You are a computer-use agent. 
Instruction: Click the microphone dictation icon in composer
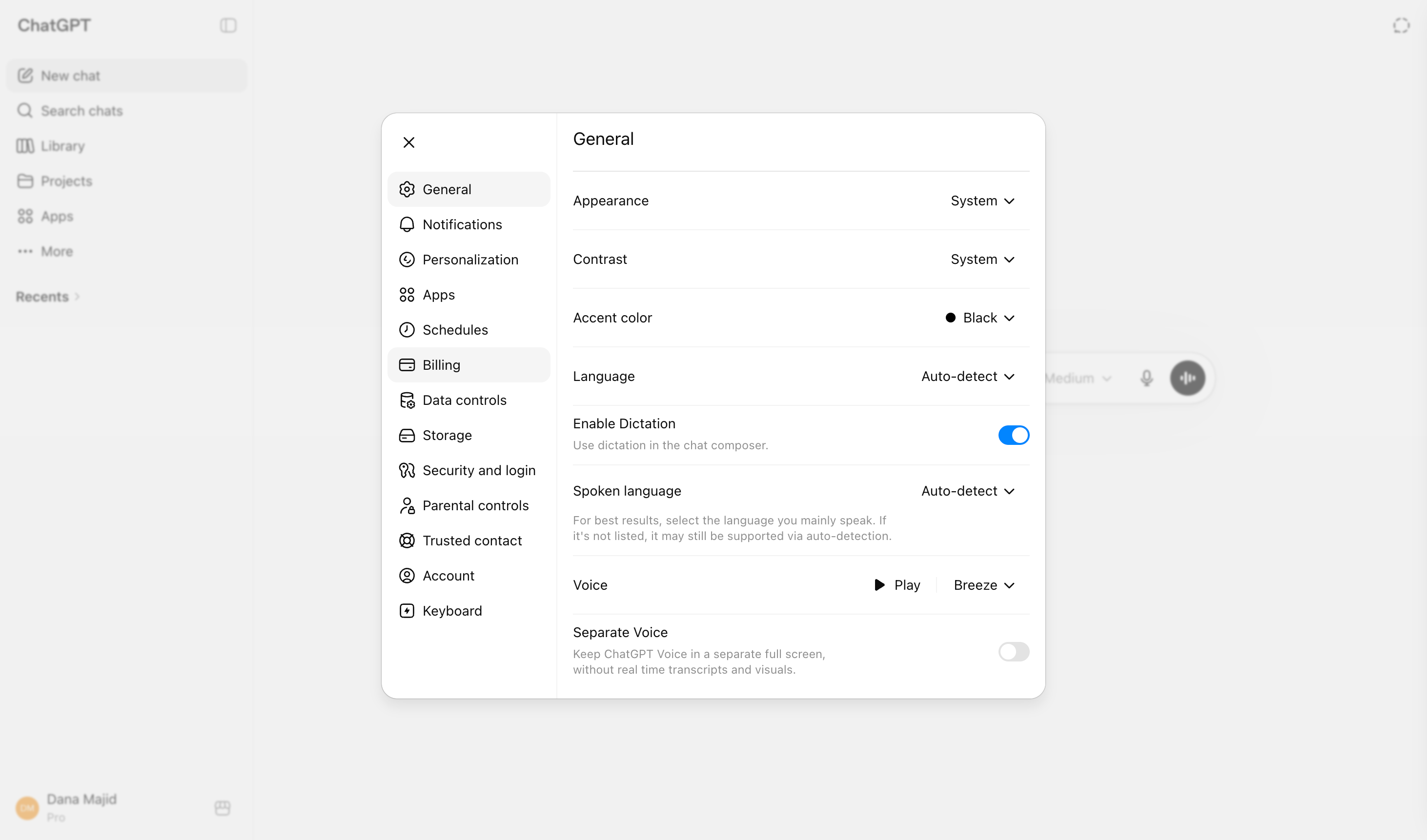[x=1147, y=378]
